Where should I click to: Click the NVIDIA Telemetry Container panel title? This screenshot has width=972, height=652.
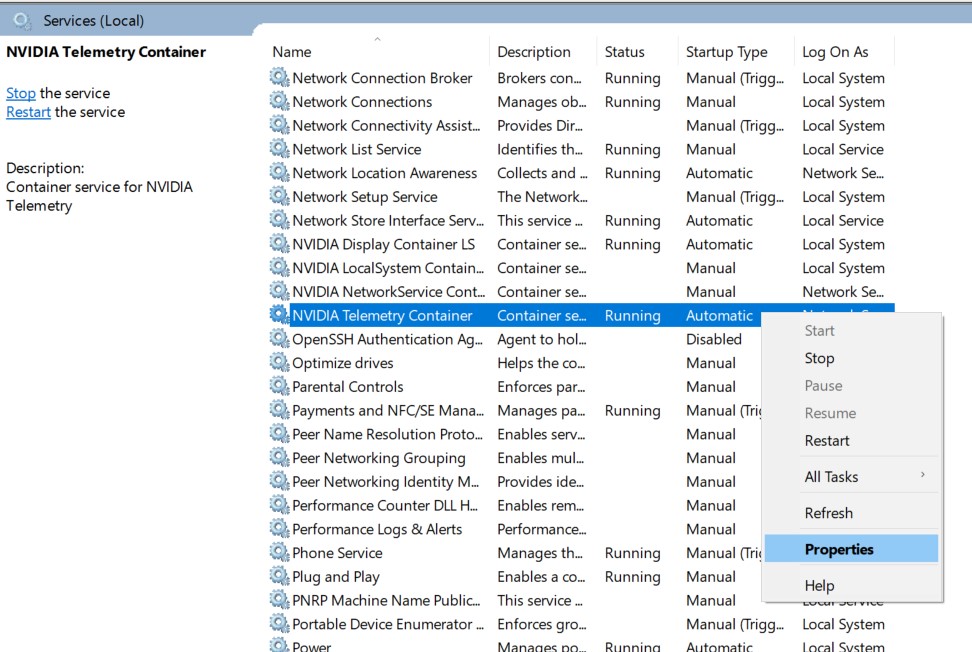point(106,52)
